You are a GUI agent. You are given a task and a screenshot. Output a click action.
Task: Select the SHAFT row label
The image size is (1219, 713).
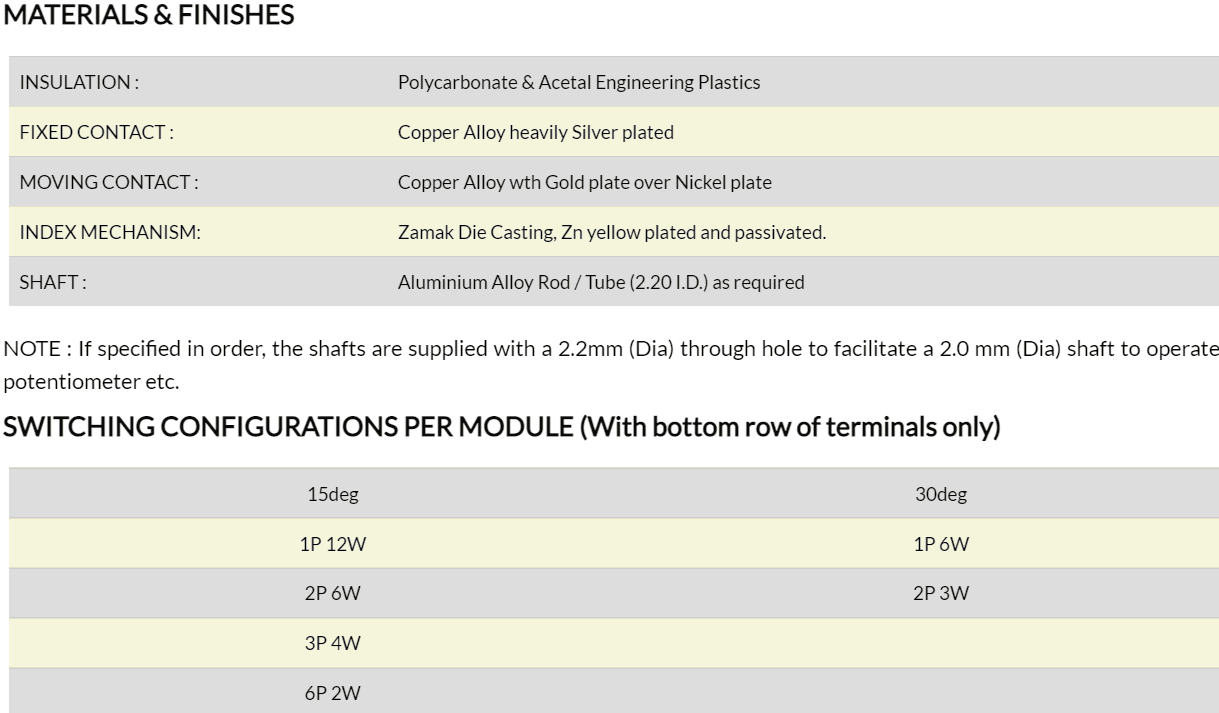53,282
